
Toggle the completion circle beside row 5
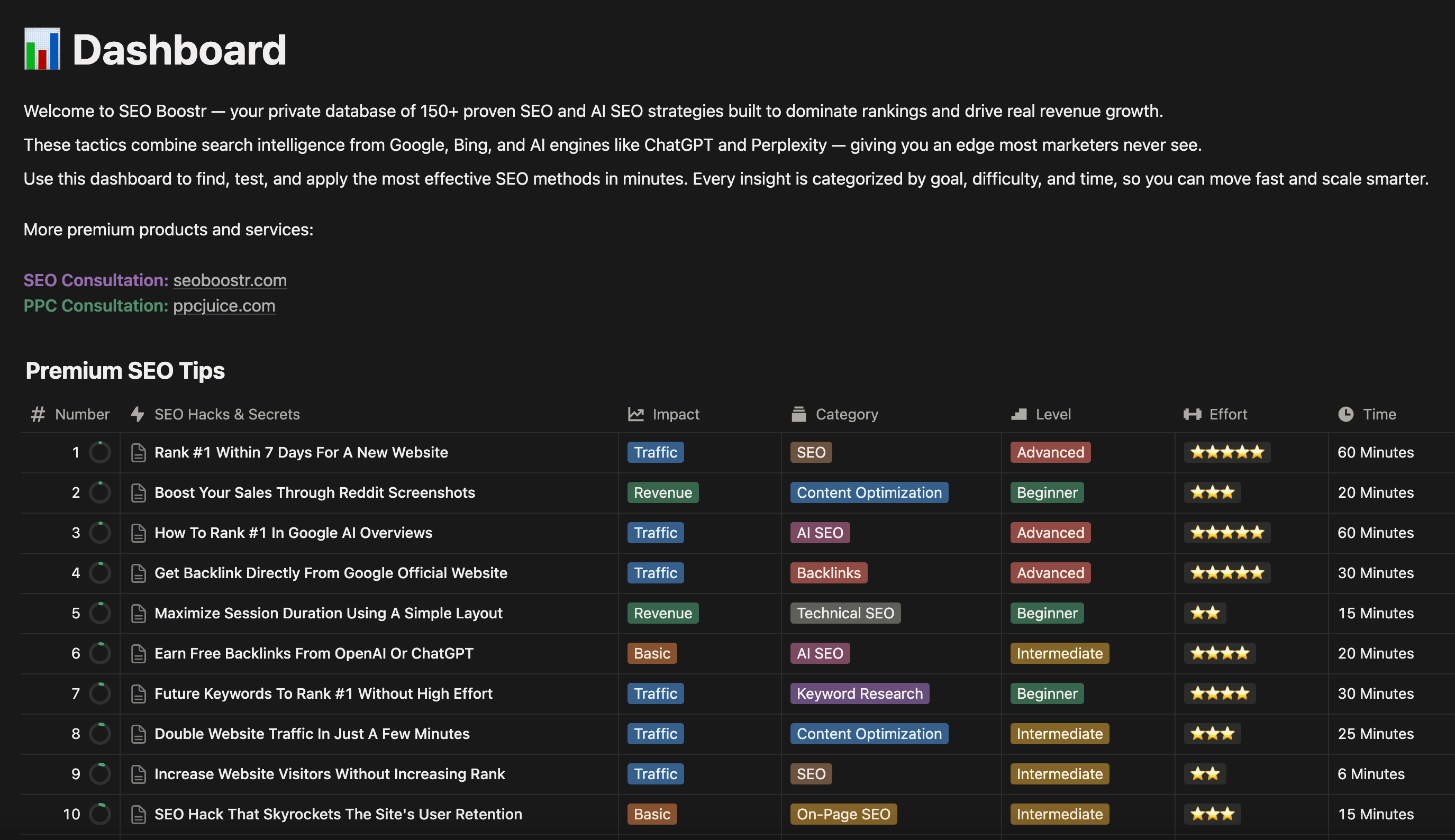tap(100, 613)
